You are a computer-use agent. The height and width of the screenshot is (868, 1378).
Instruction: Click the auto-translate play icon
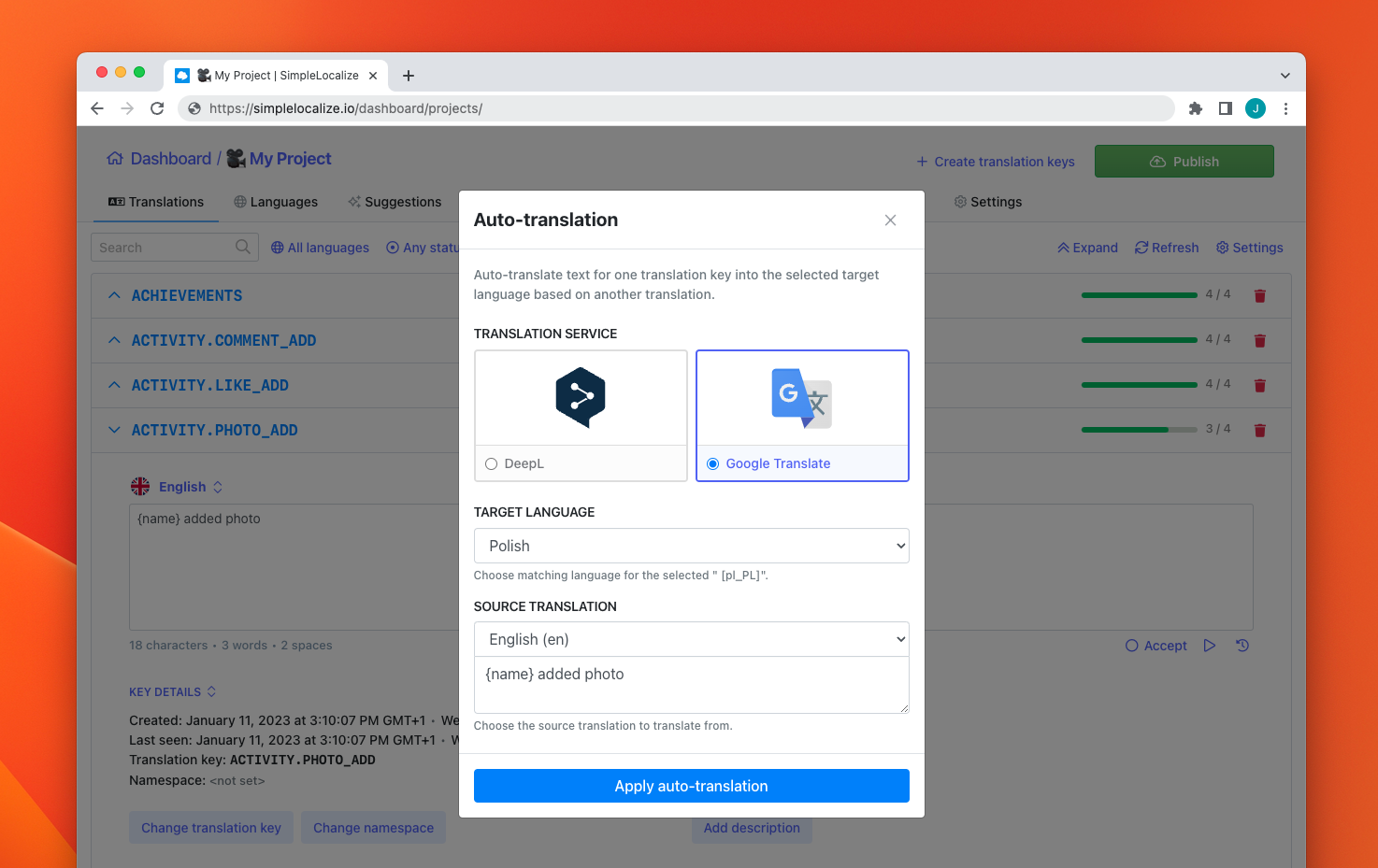1210,646
